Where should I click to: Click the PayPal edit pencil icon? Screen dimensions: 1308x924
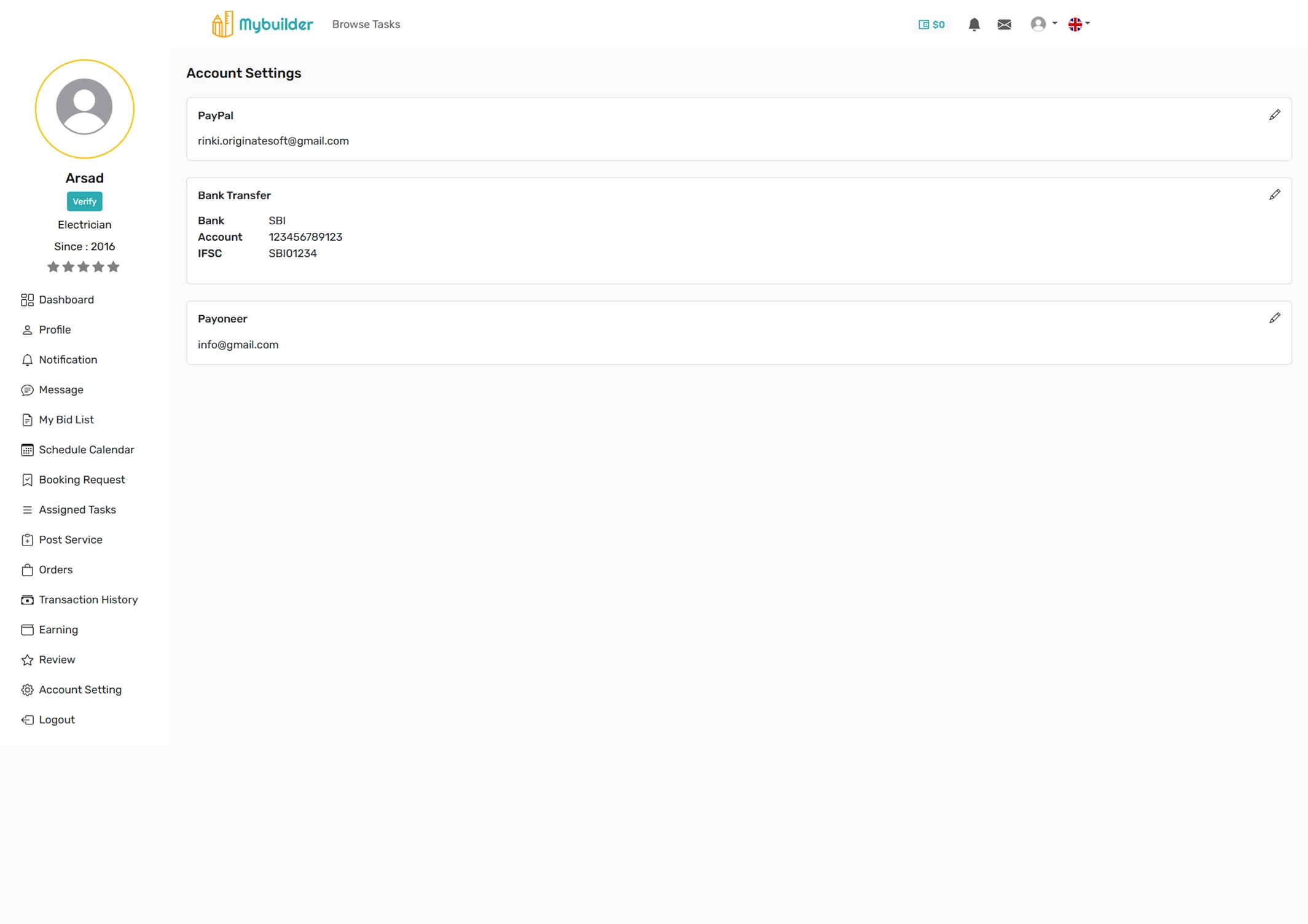click(1274, 115)
